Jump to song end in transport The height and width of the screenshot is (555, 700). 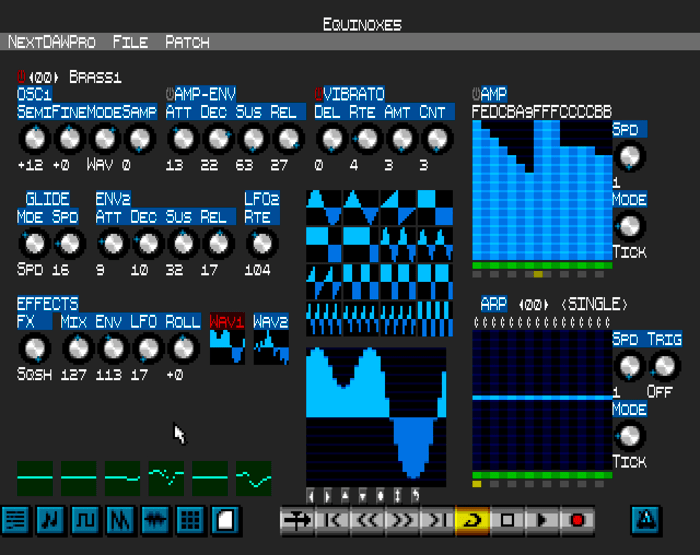point(438,520)
